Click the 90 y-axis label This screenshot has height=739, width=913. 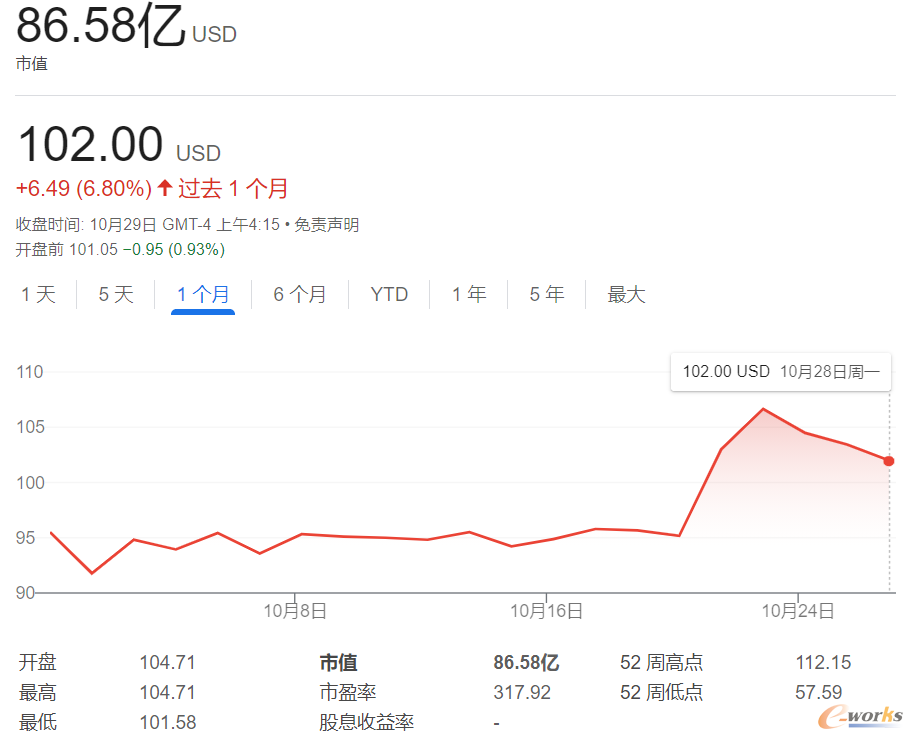26,593
